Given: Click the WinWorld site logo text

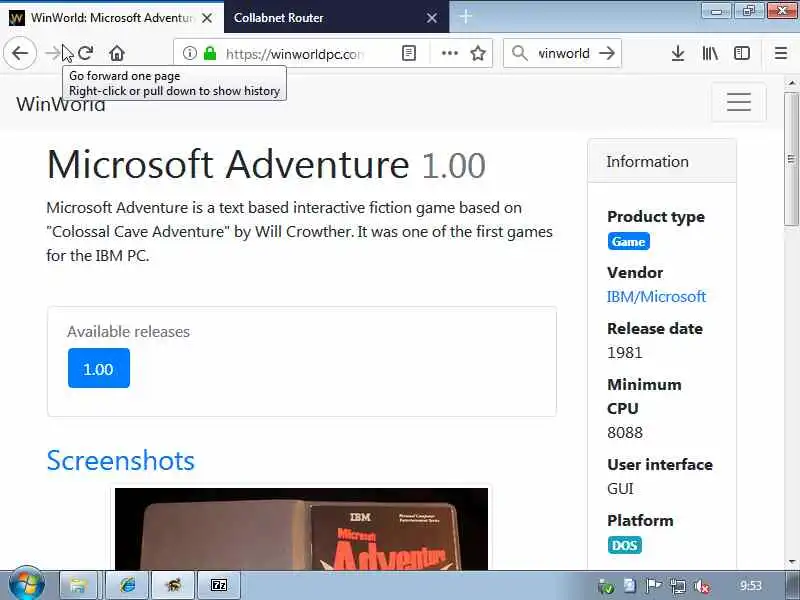Looking at the screenshot, I should 61,104.
